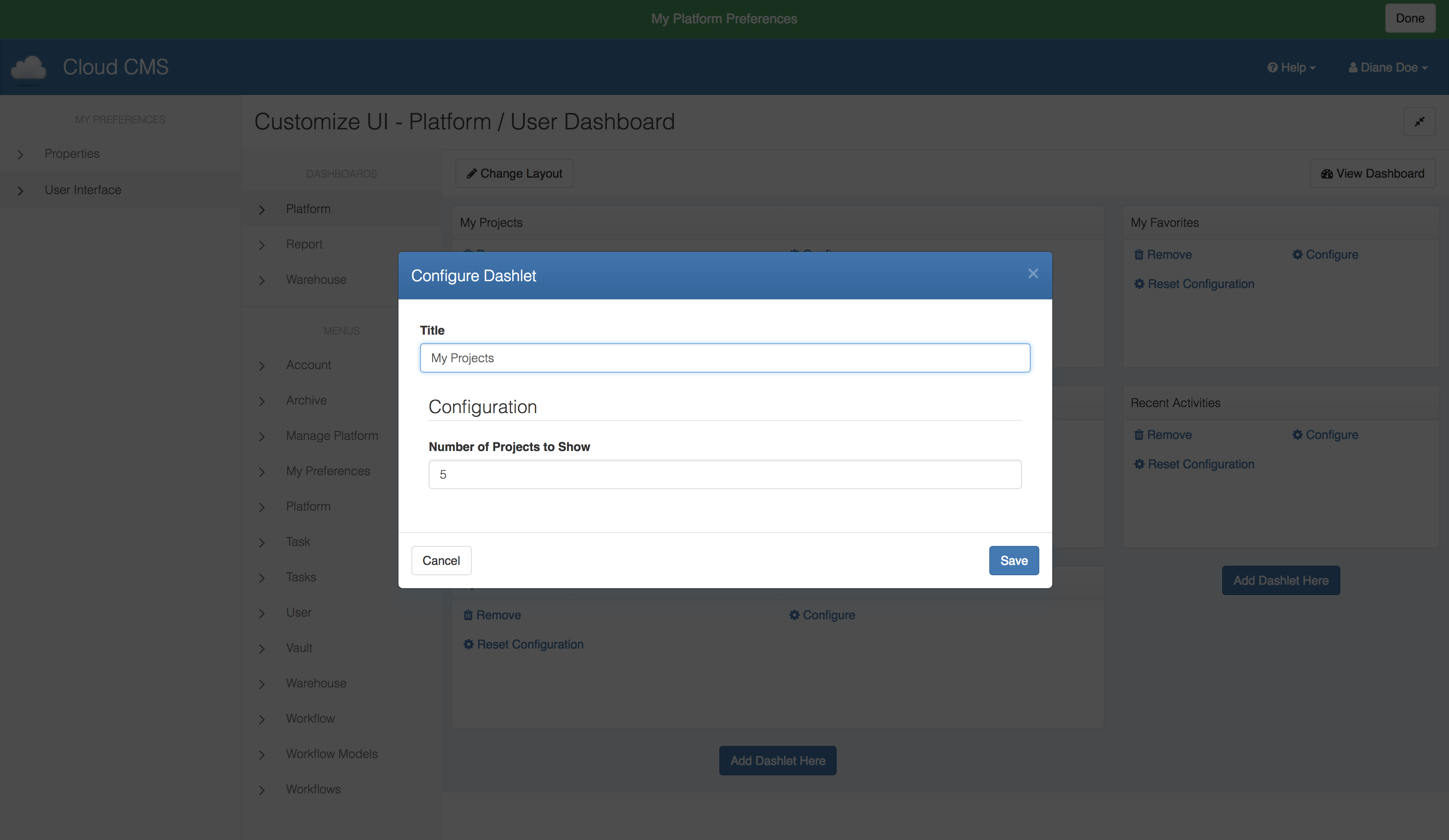Image resolution: width=1449 pixels, height=840 pixels.
Task: Select the Report dashboard item
Action: 304,244
